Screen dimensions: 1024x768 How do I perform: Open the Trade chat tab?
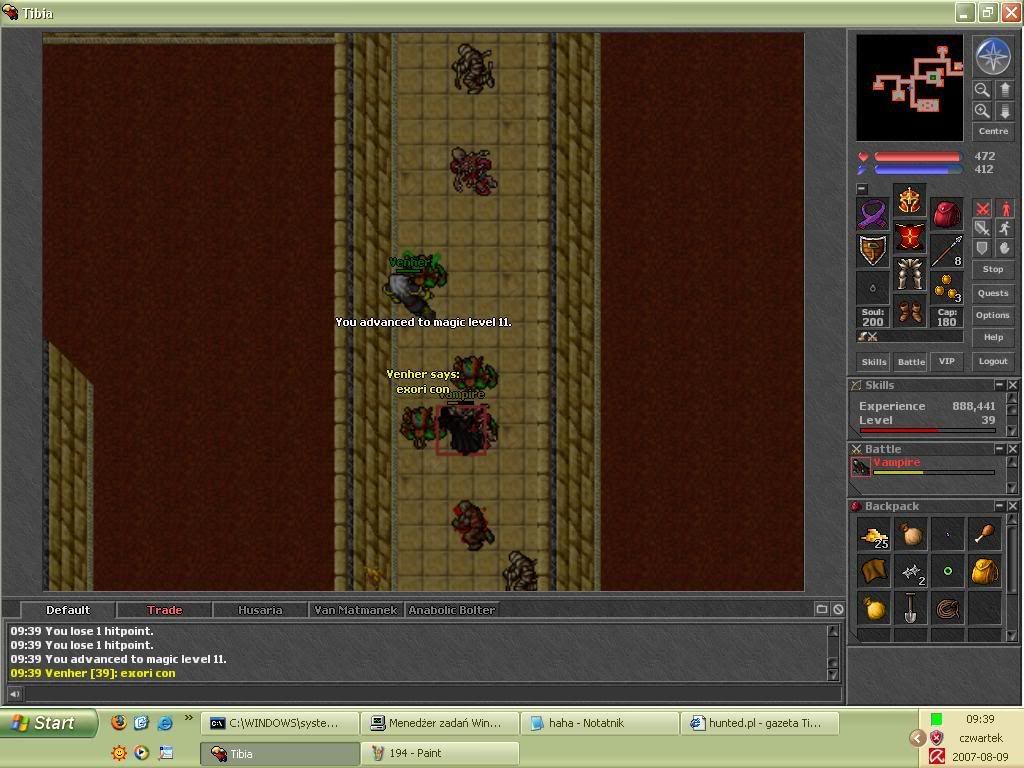click(x=164, y=610)
